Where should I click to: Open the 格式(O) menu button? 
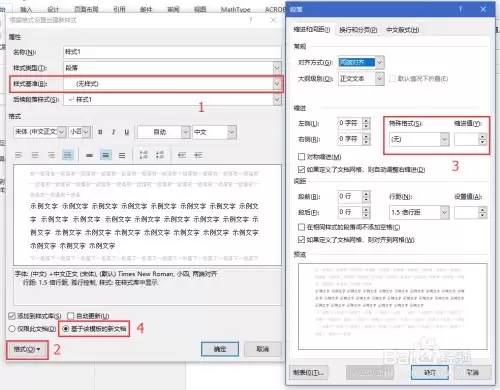[27, 349]
